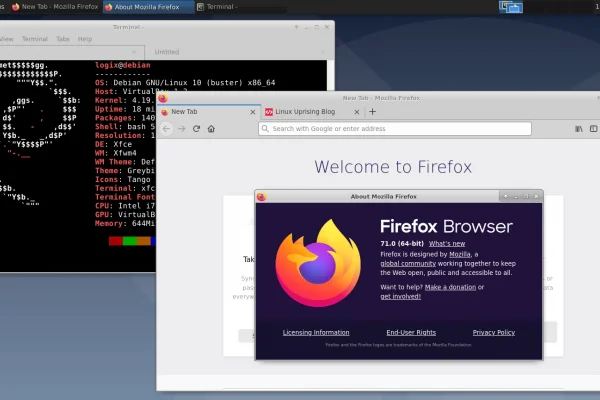This screenshot has width=600, height=400.
Task: Open the Tabs menu in terminal window
Action: click(x=63, y=39)
